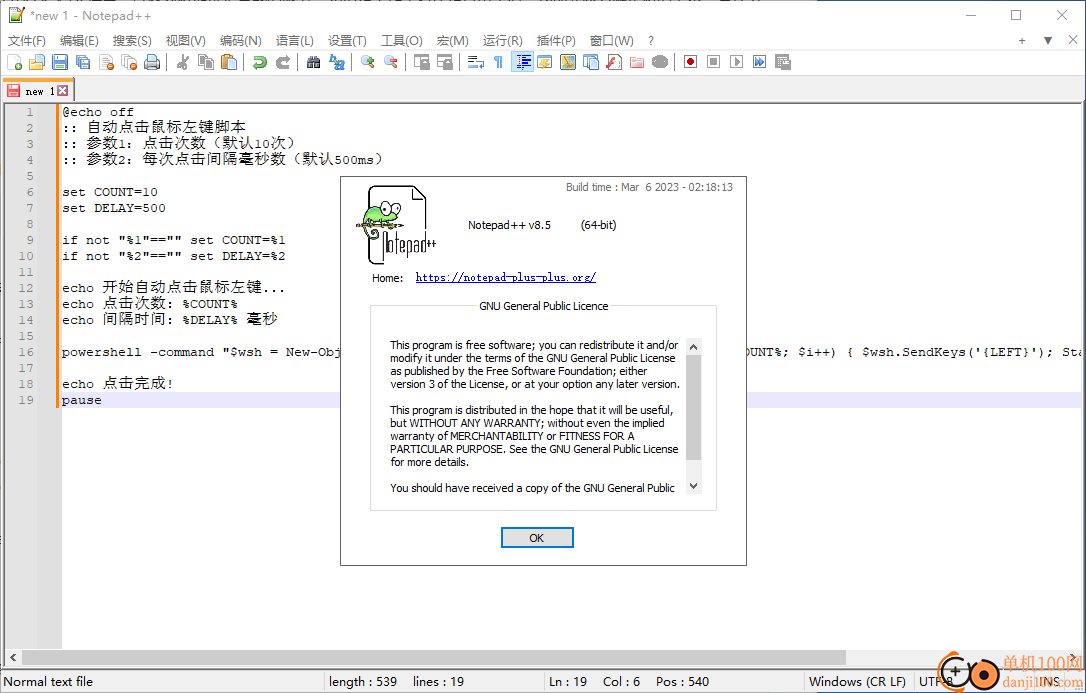Image resolution: width=1086 pixels, height=693 pixels.
Task: Open Folder as Workspace icon
Action: point(637,62)
